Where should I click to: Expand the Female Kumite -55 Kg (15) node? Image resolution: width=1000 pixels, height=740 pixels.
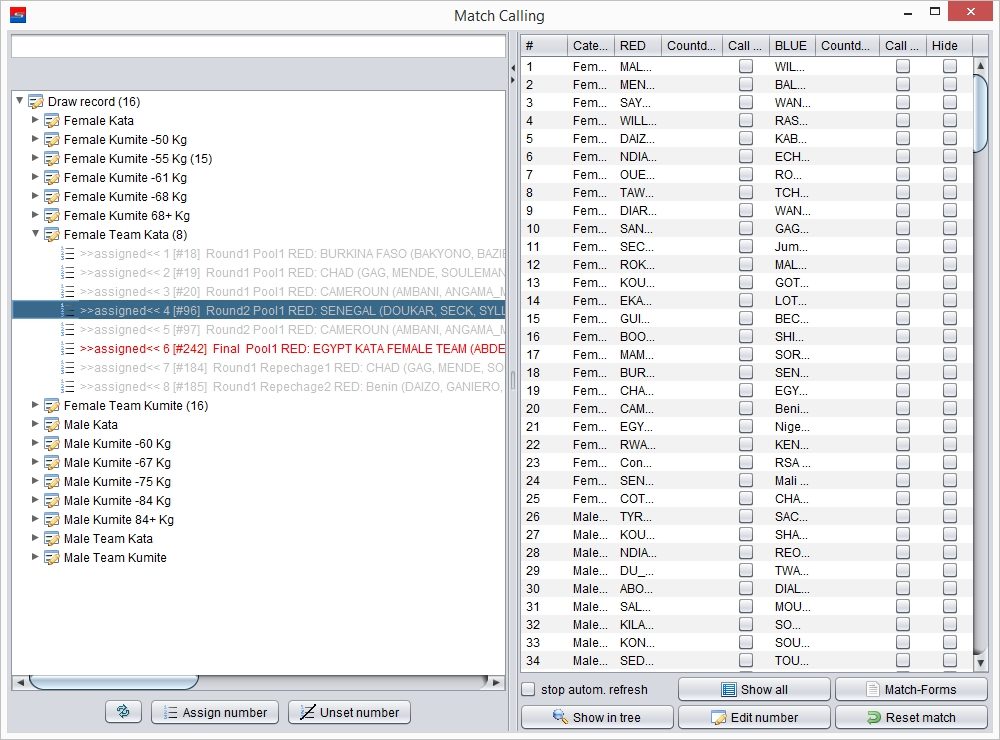point(35,158)
